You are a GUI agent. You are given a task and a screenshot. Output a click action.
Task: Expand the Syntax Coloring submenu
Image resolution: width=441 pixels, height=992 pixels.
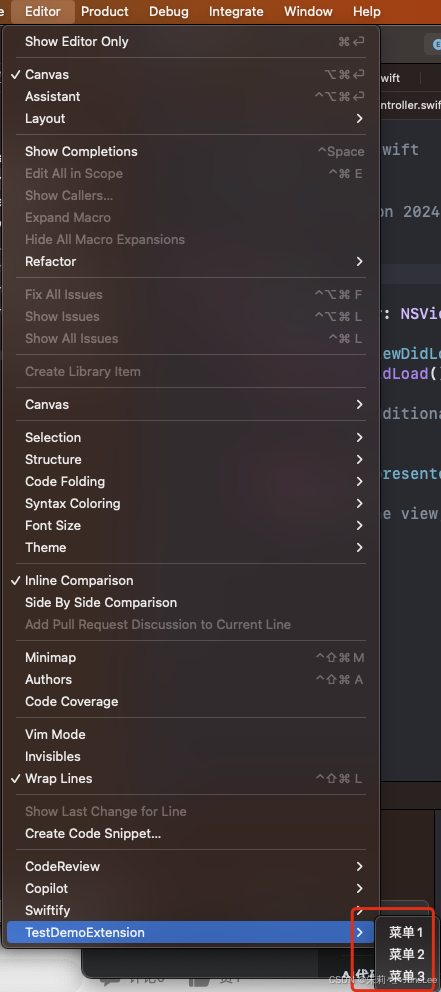coord(191,504)
